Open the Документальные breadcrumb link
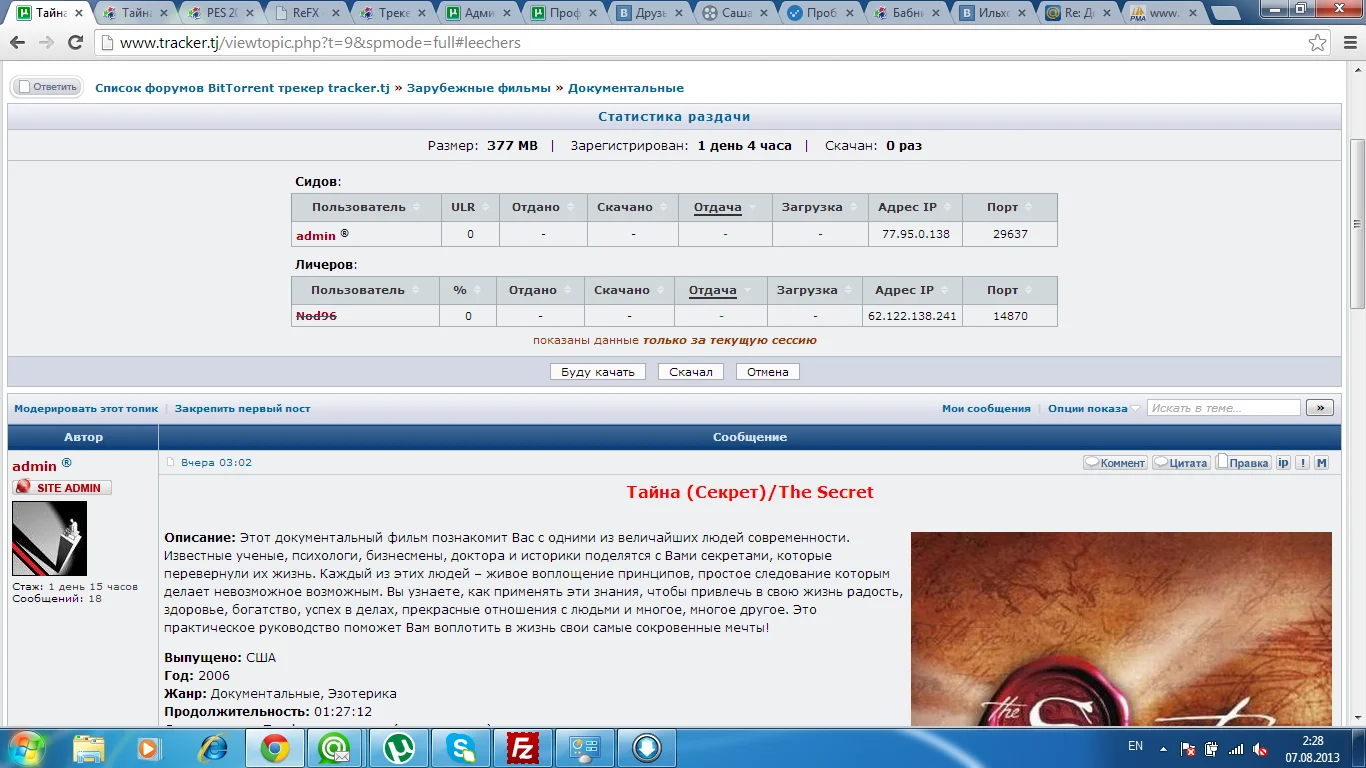The image size is (1366, 768). pos(626,88)
